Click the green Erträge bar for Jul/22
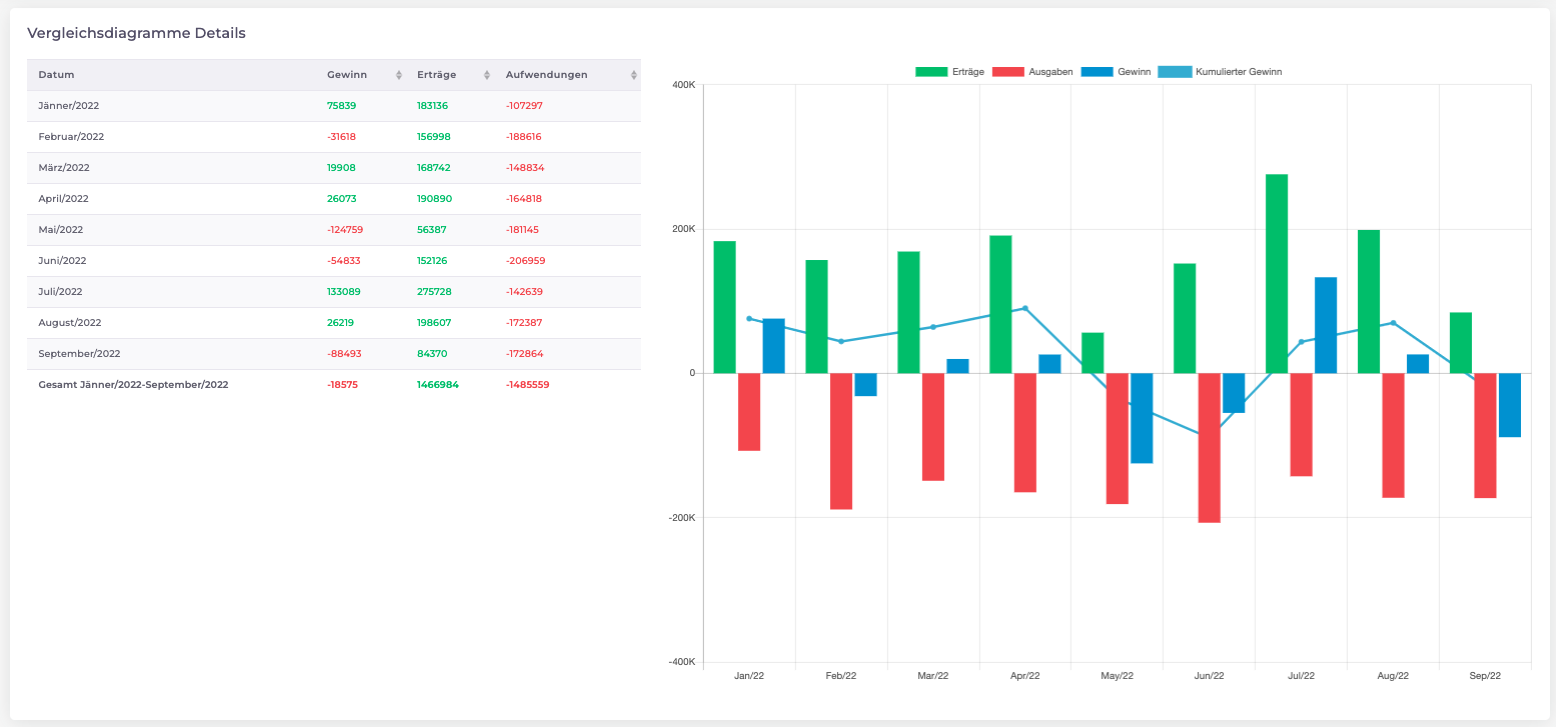Viewport: 1556px width, 727px height. pyautogui.click(x=1276, y=274)
